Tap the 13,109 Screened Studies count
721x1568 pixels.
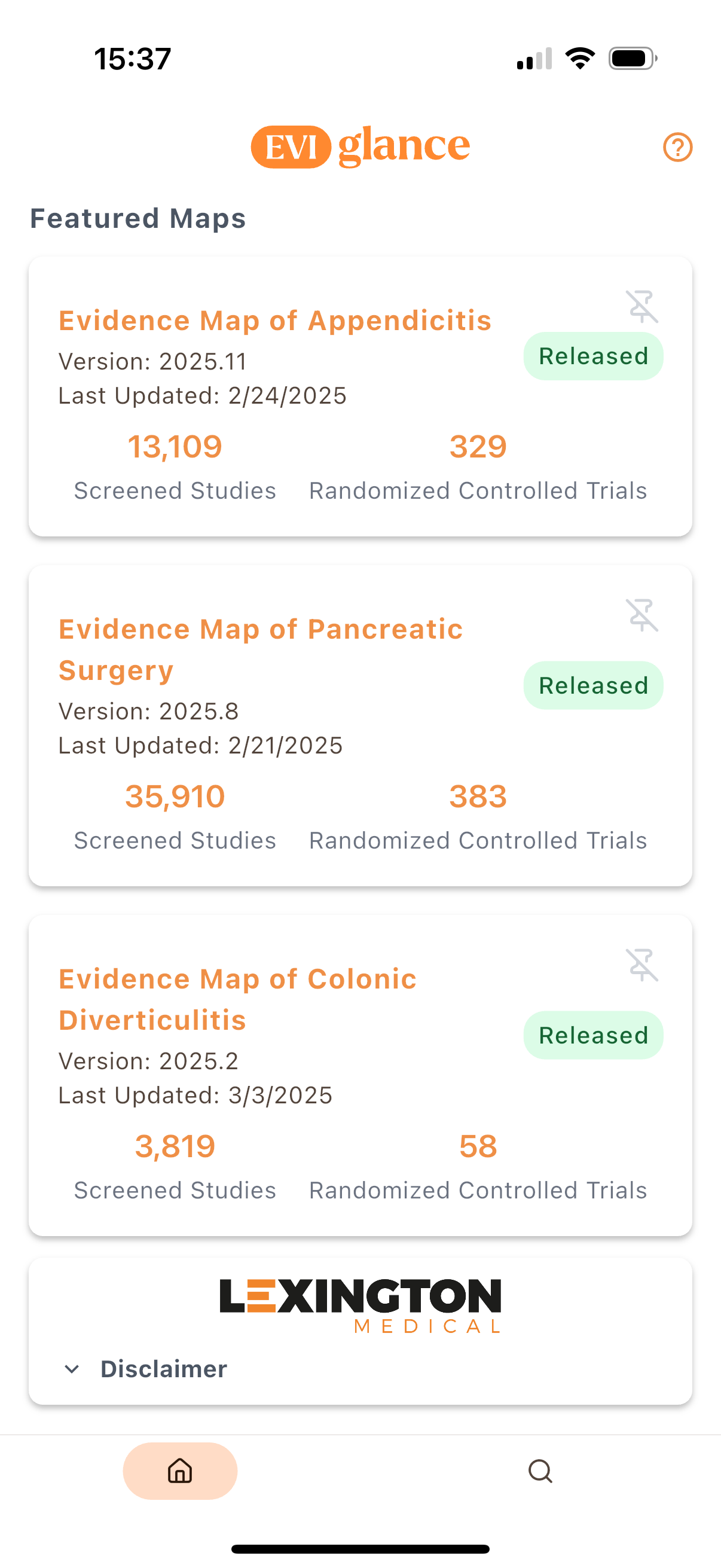click(175, 447)
